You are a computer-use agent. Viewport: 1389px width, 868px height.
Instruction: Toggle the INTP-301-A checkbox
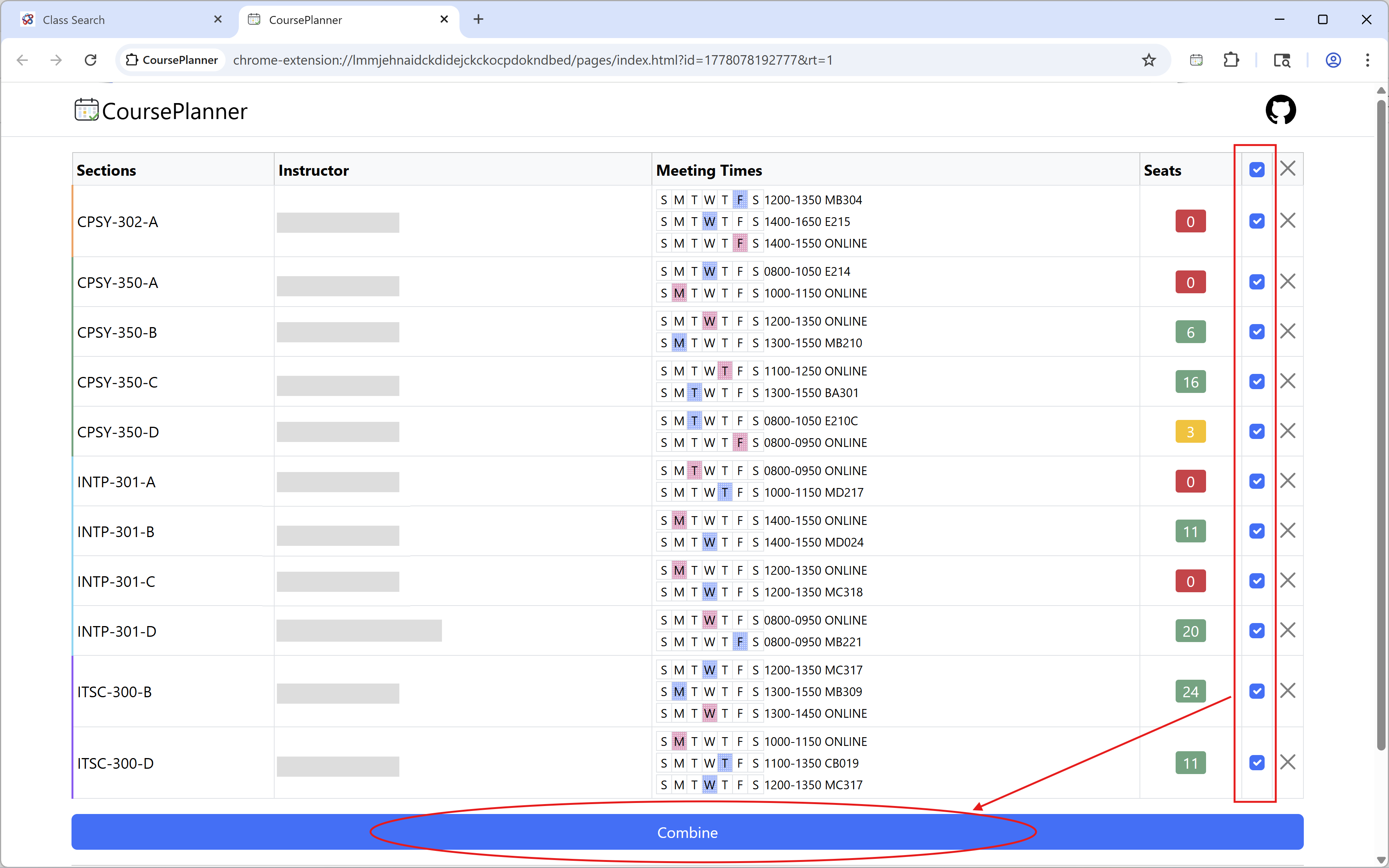click(x=1256, y=481)
